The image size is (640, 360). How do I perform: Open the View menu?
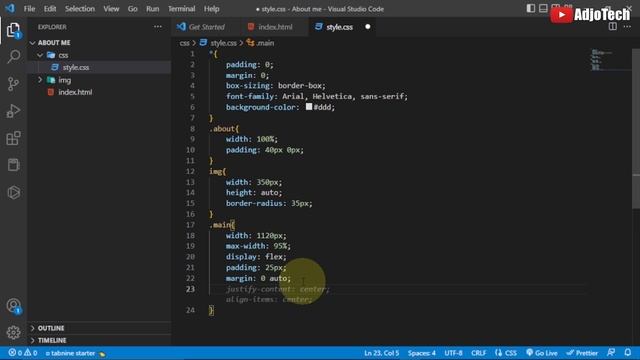tap(111, 9)
